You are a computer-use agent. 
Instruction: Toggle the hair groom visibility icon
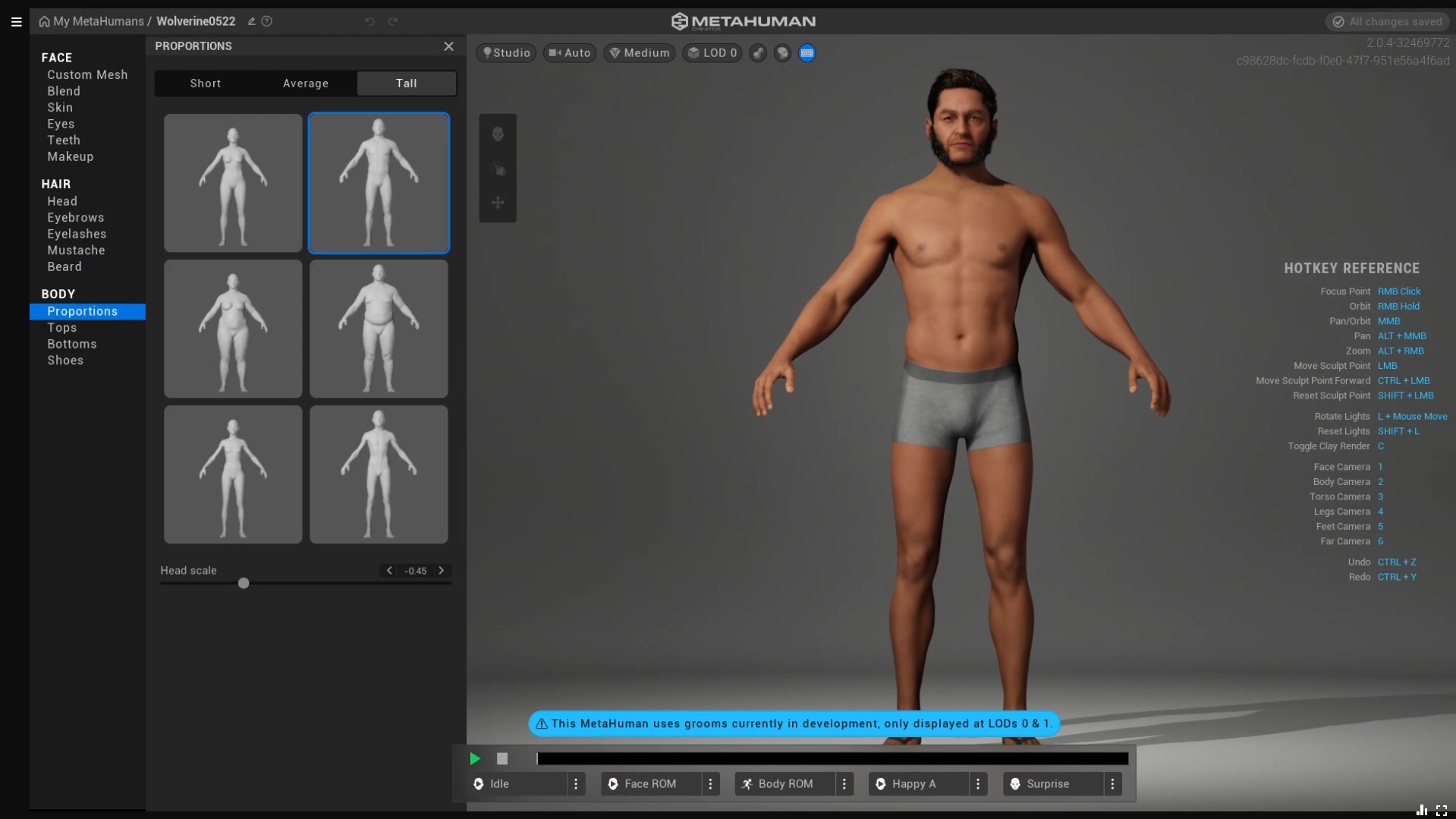coord(758,53)
